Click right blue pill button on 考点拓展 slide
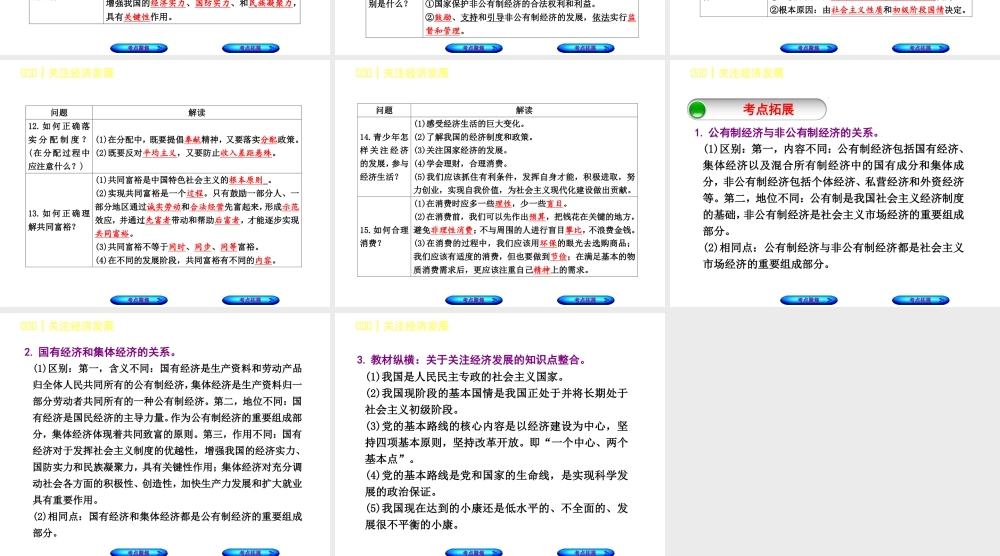 pyautogui.click(x=920, y=300)
